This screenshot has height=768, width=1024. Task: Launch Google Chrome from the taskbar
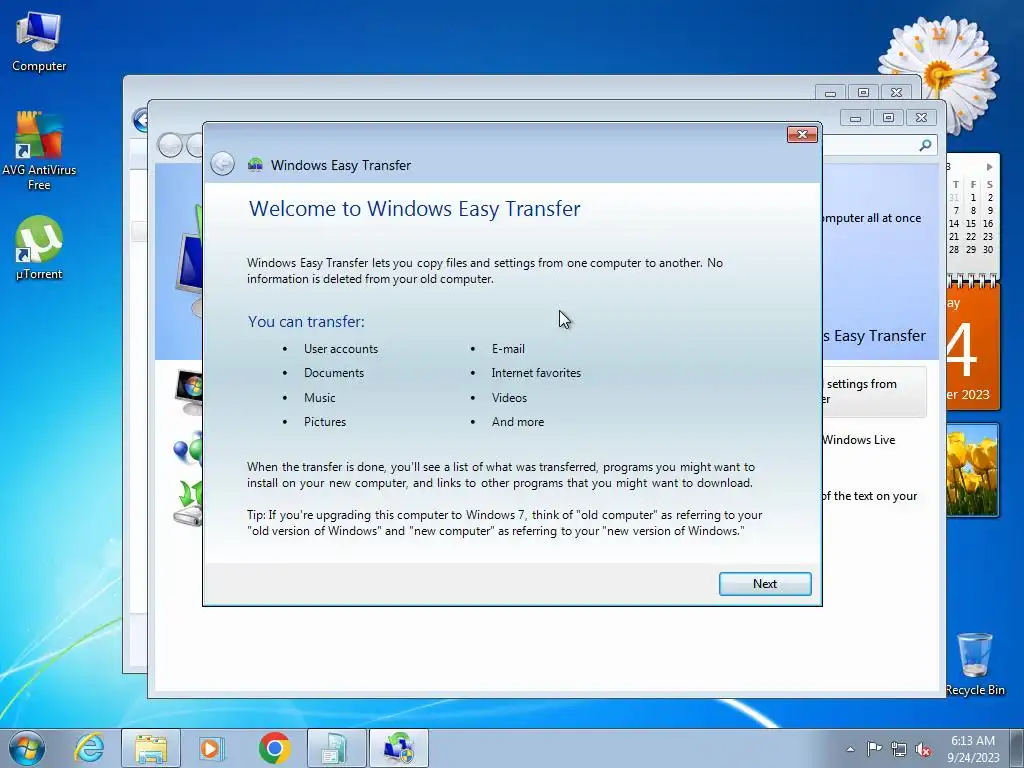coord(274,748)
